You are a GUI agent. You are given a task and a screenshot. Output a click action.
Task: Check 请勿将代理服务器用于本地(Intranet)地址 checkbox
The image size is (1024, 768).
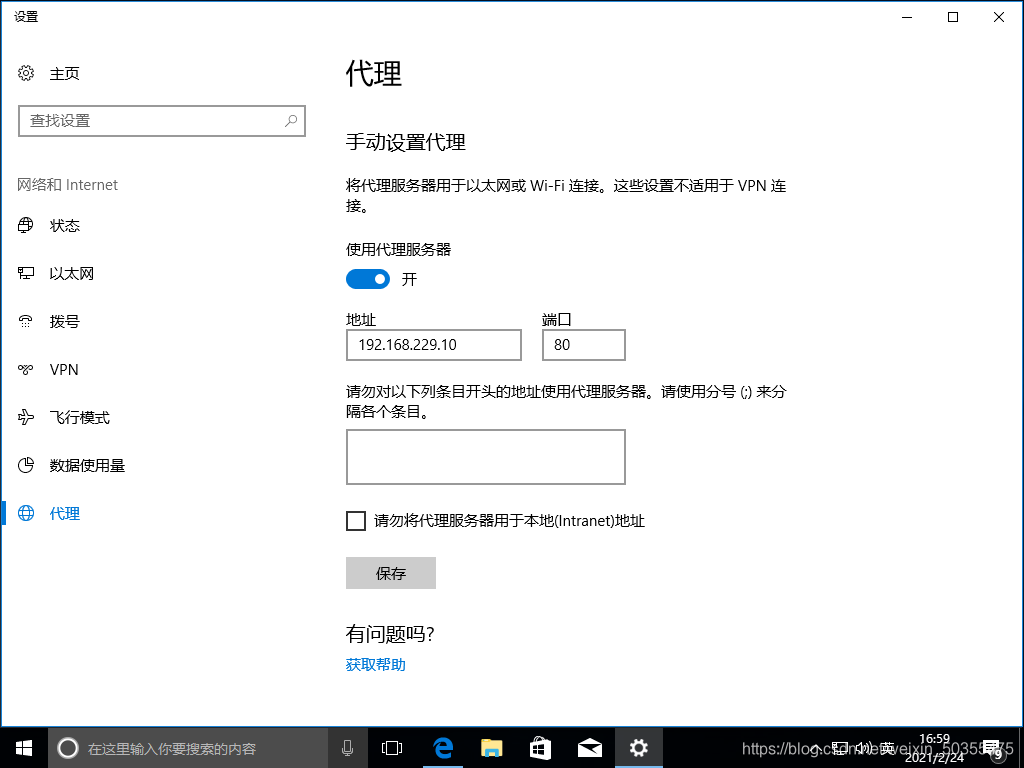coord(356,521)
